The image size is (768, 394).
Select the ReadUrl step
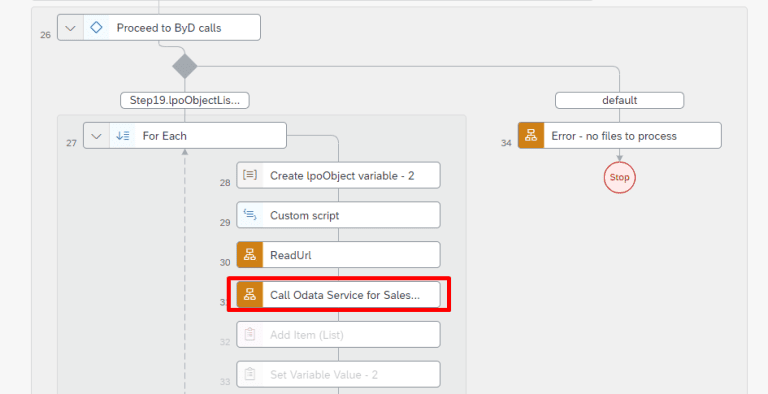click(x=338, y=255)
